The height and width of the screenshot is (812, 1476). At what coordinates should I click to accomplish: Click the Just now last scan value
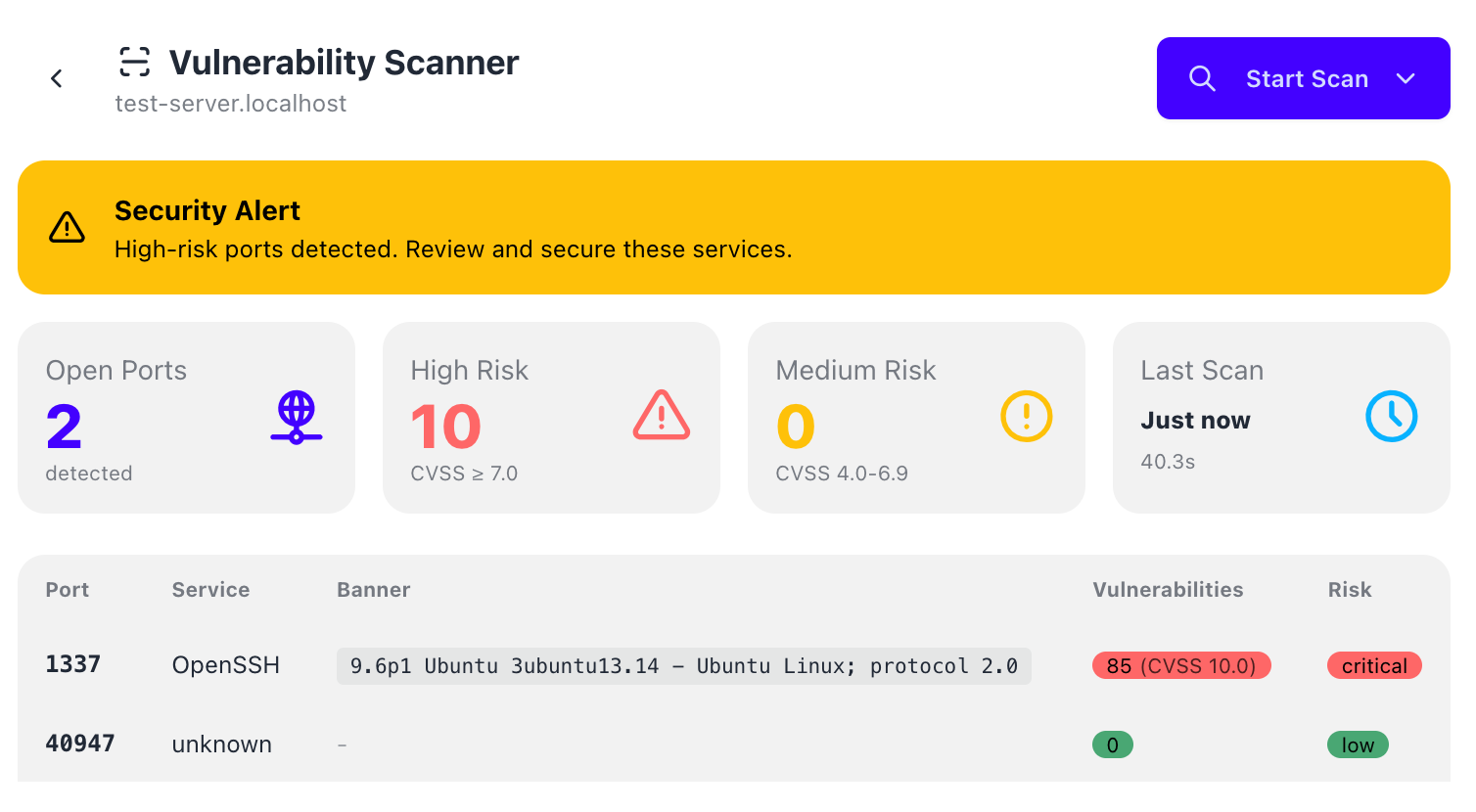click(x=1195, y=421)
